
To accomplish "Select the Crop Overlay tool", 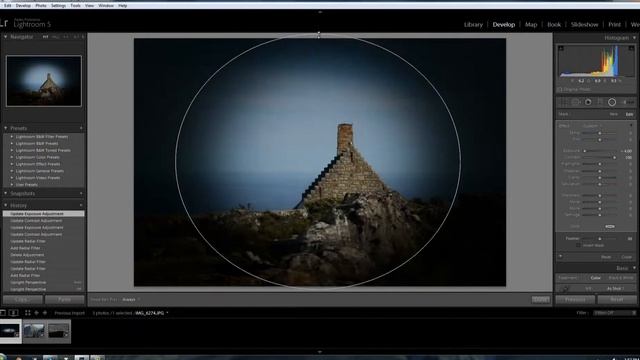I will (563, 102).
